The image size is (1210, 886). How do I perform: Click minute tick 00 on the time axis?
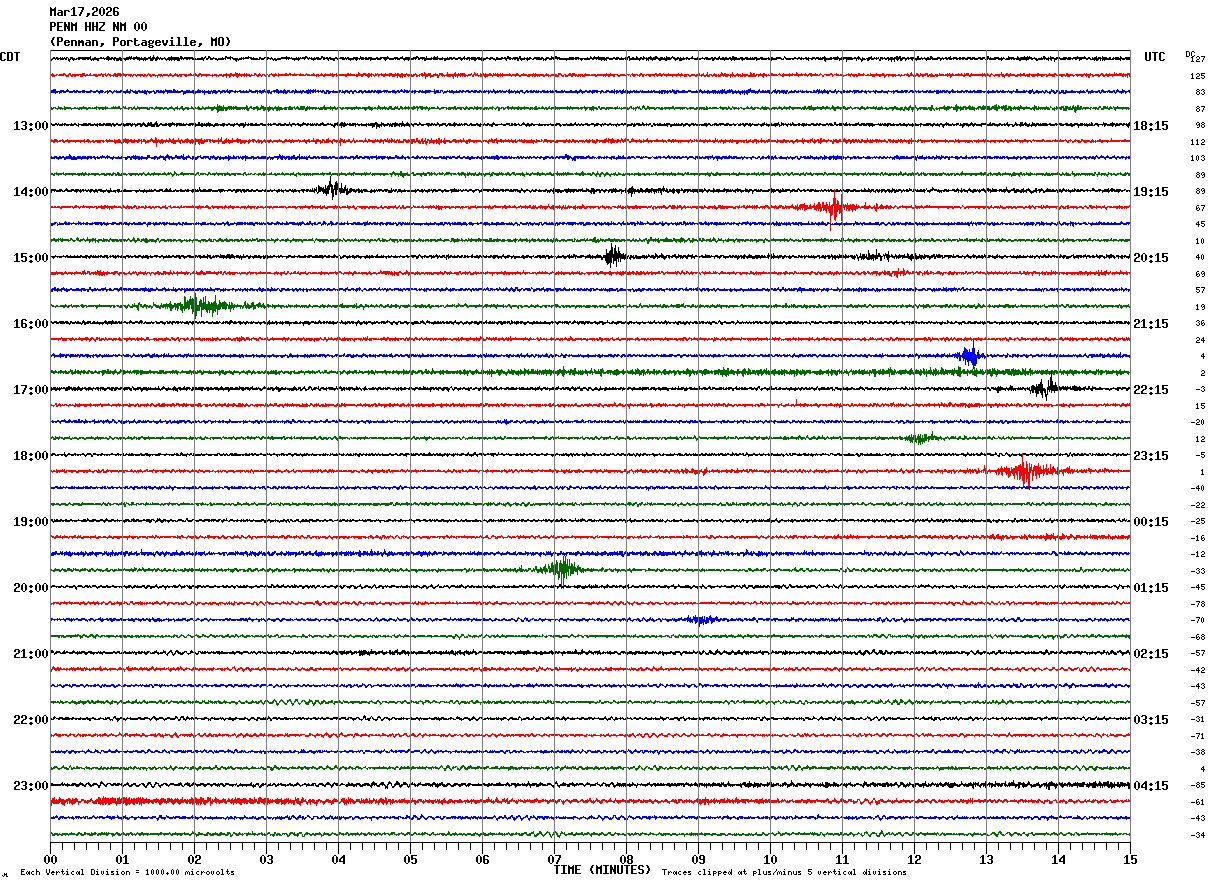[50, 859]
